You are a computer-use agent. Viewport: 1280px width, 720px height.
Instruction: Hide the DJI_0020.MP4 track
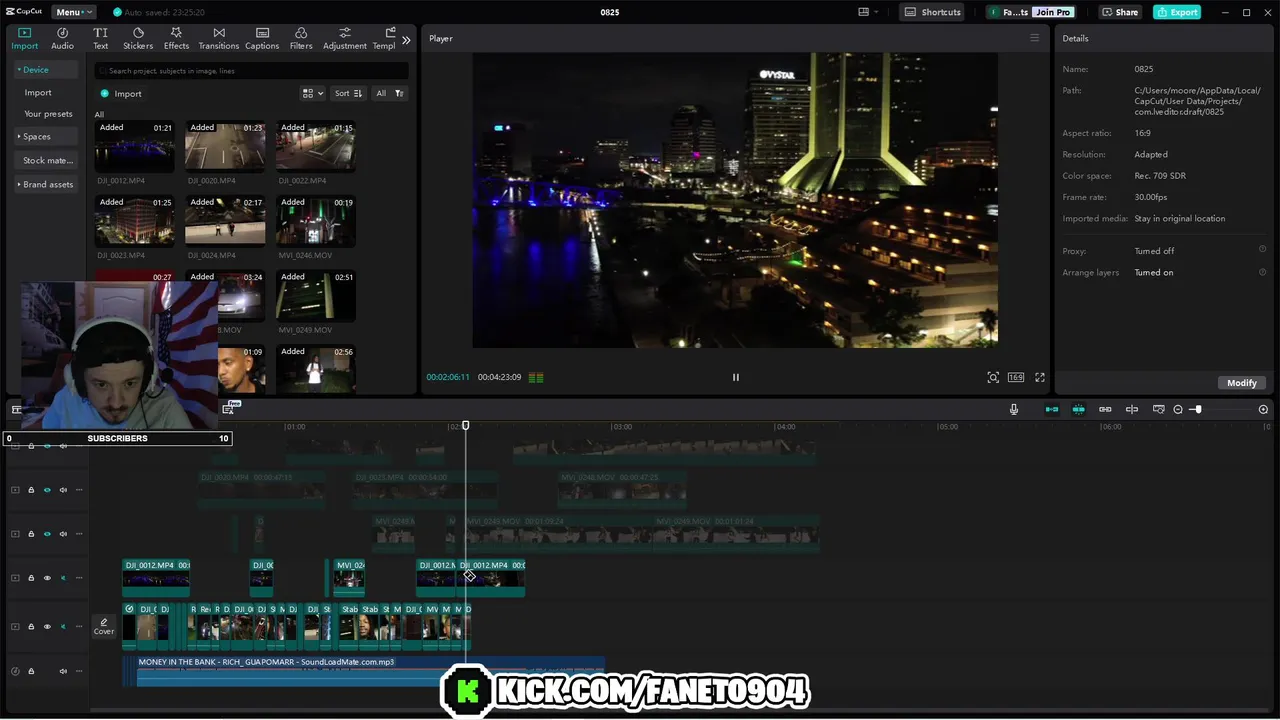point(47,490)
